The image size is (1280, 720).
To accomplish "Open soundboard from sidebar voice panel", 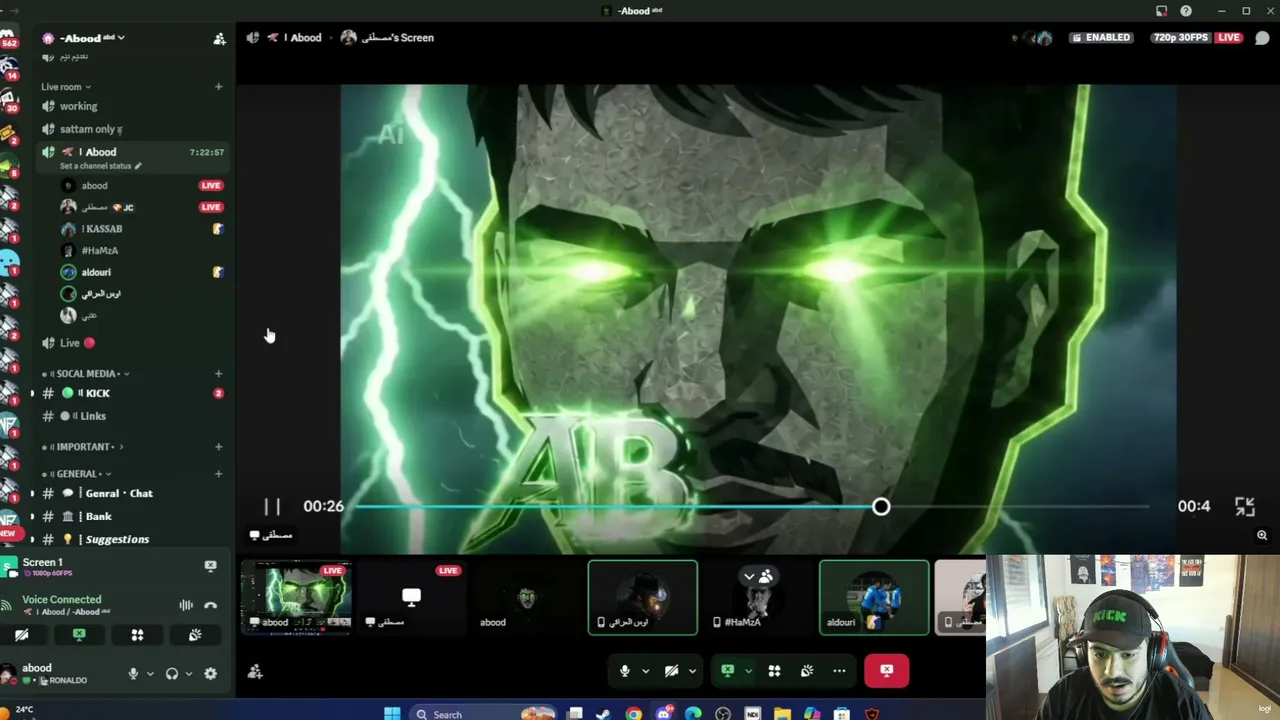I will tap(195, 635).
